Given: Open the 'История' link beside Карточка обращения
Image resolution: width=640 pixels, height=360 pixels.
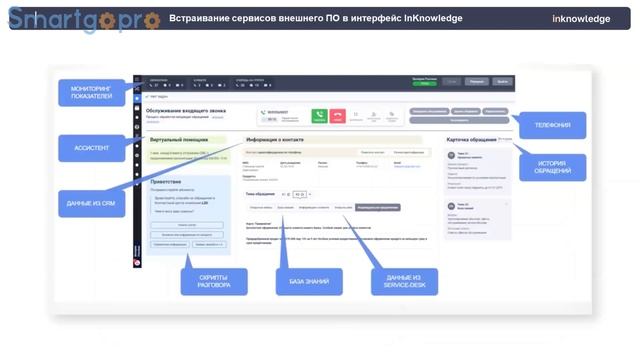Looking at the screenshot, I should [x=505, y=139].
